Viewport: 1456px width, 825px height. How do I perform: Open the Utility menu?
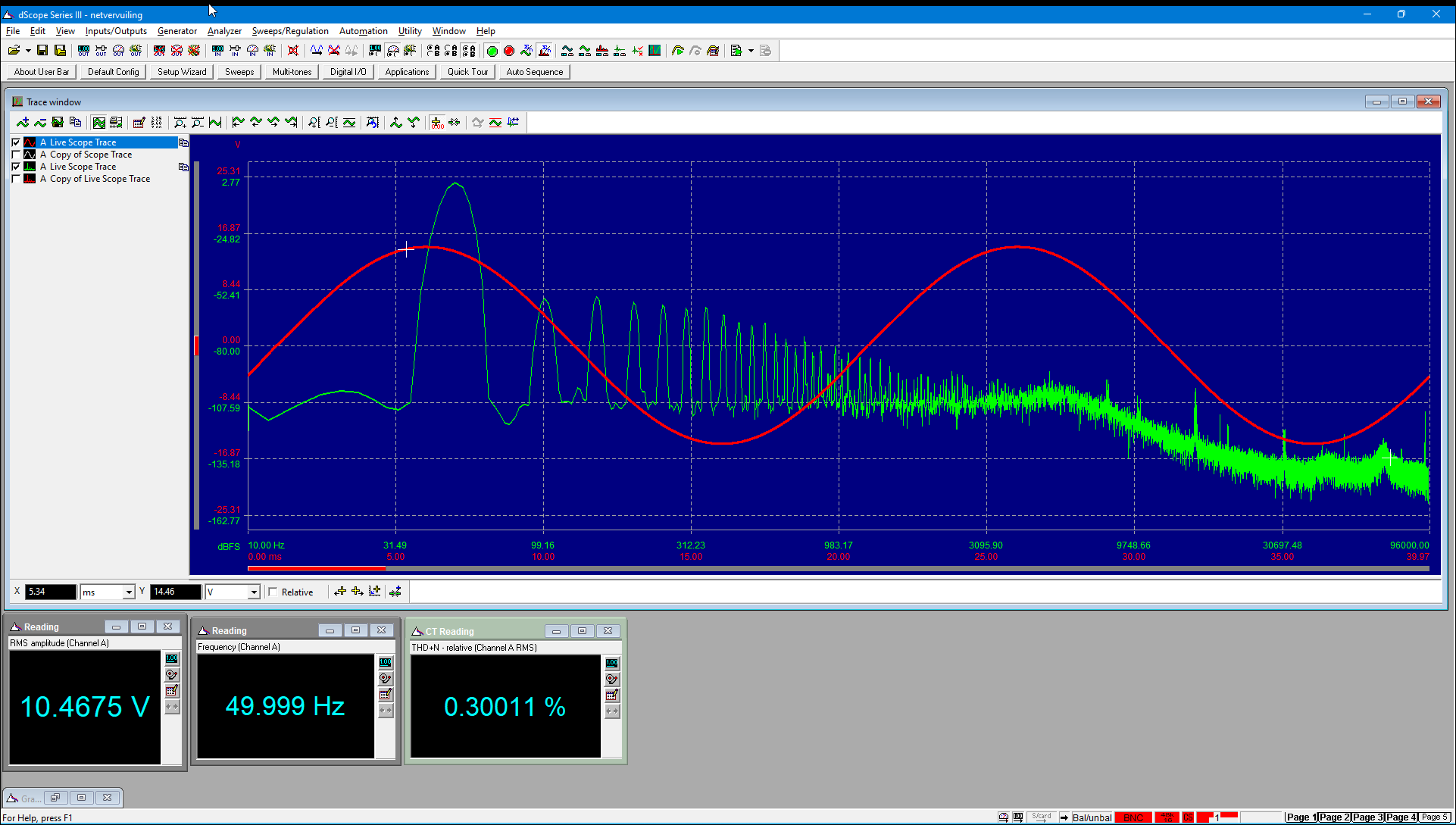click(410, 31)
